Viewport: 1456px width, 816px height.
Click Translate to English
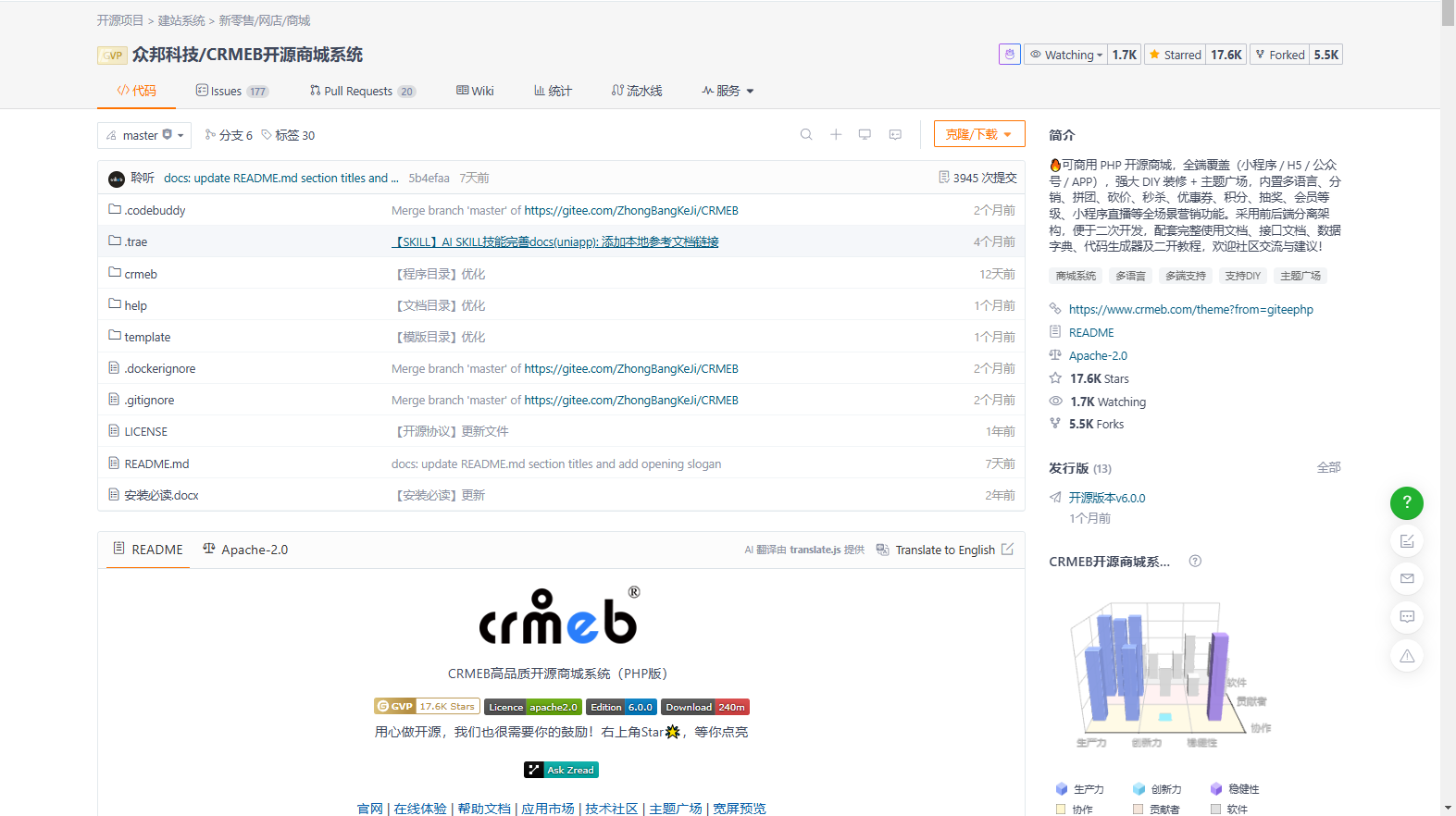tap(945, 550)
